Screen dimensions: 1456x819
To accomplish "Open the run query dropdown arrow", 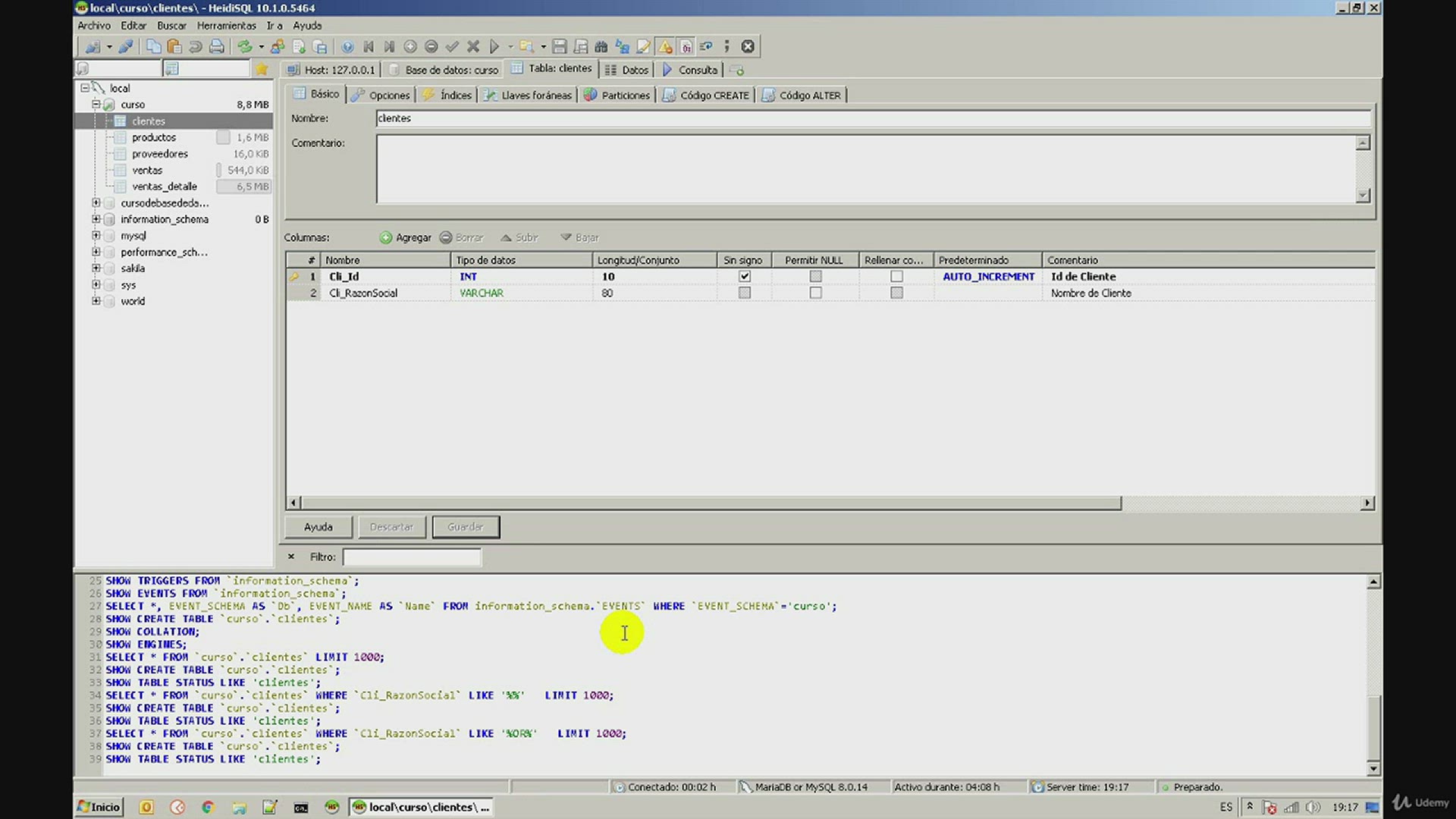I will pos(510,47).
